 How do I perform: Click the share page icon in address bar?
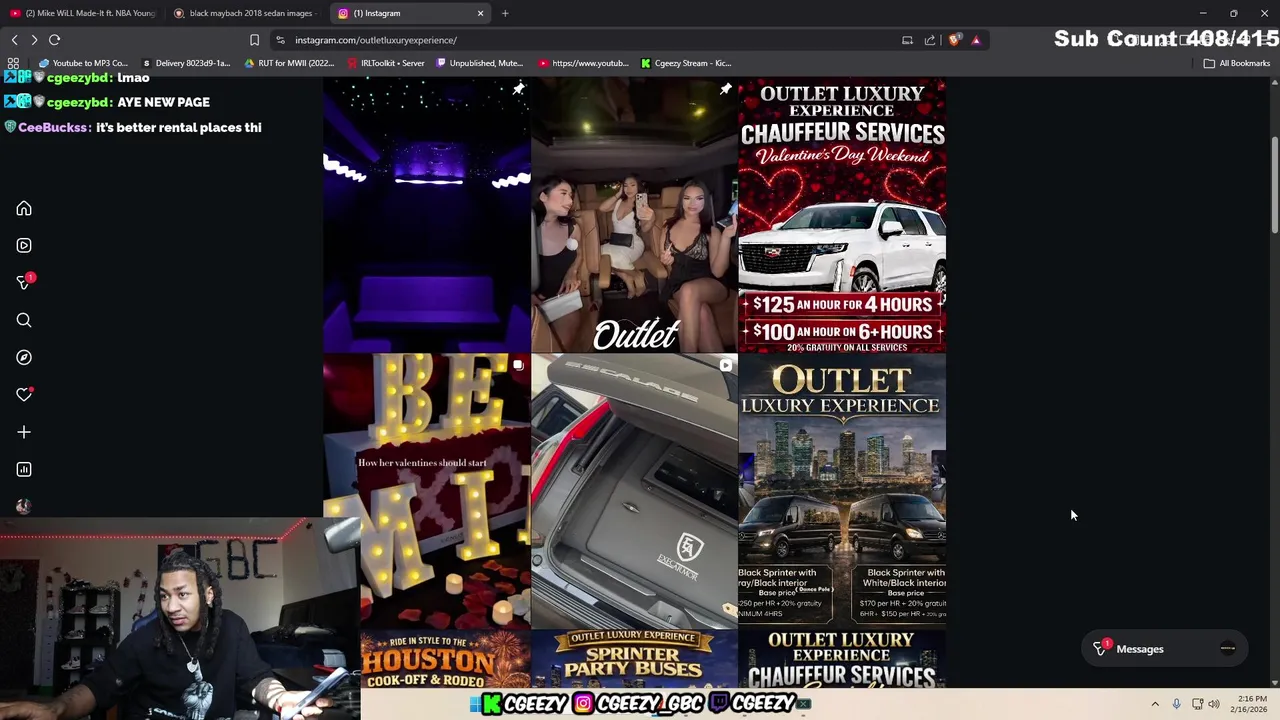pyautogui.click(x=930, y=40)
